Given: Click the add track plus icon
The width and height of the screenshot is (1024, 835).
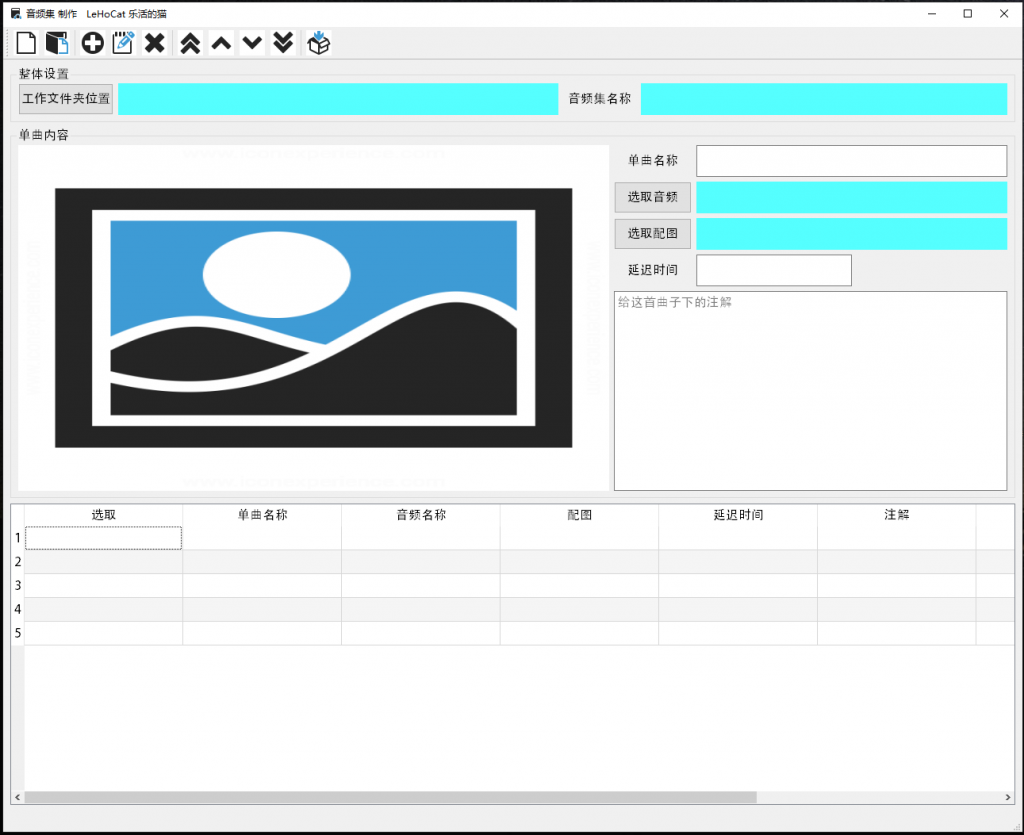Looking at the screenshot, I should tap(92, 43).
